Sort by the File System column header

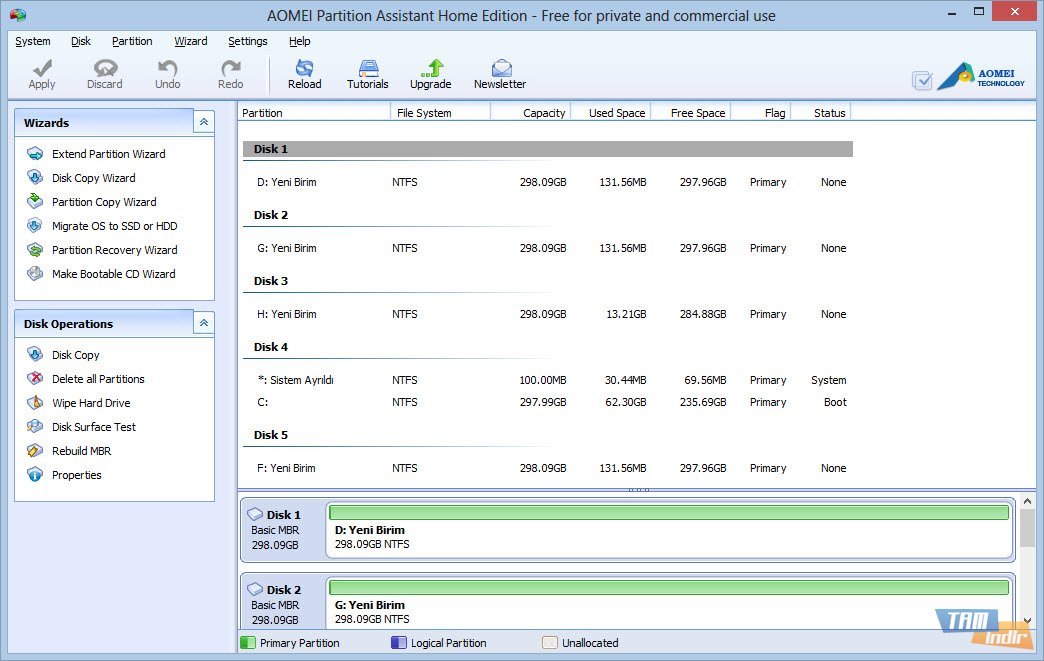(x=441, y=112)
